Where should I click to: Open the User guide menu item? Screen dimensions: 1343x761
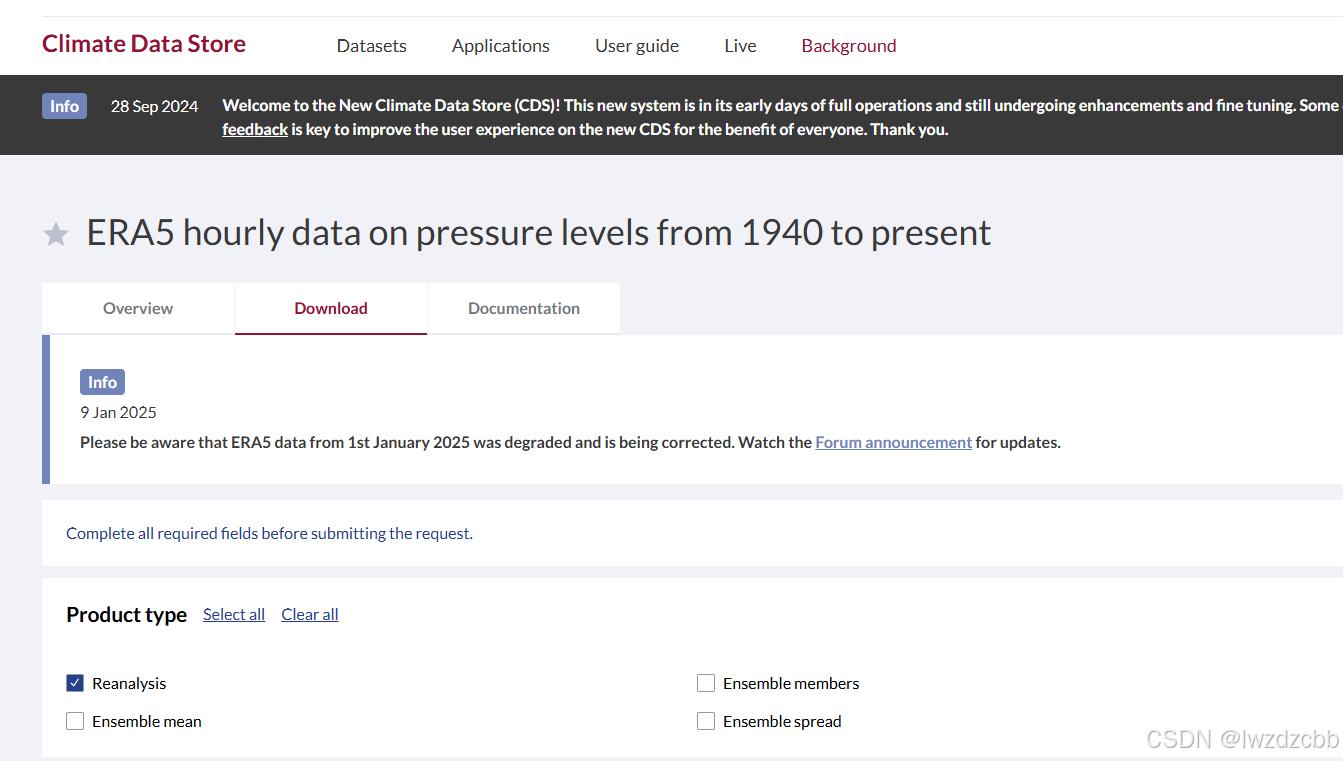(x=637, y=46)
